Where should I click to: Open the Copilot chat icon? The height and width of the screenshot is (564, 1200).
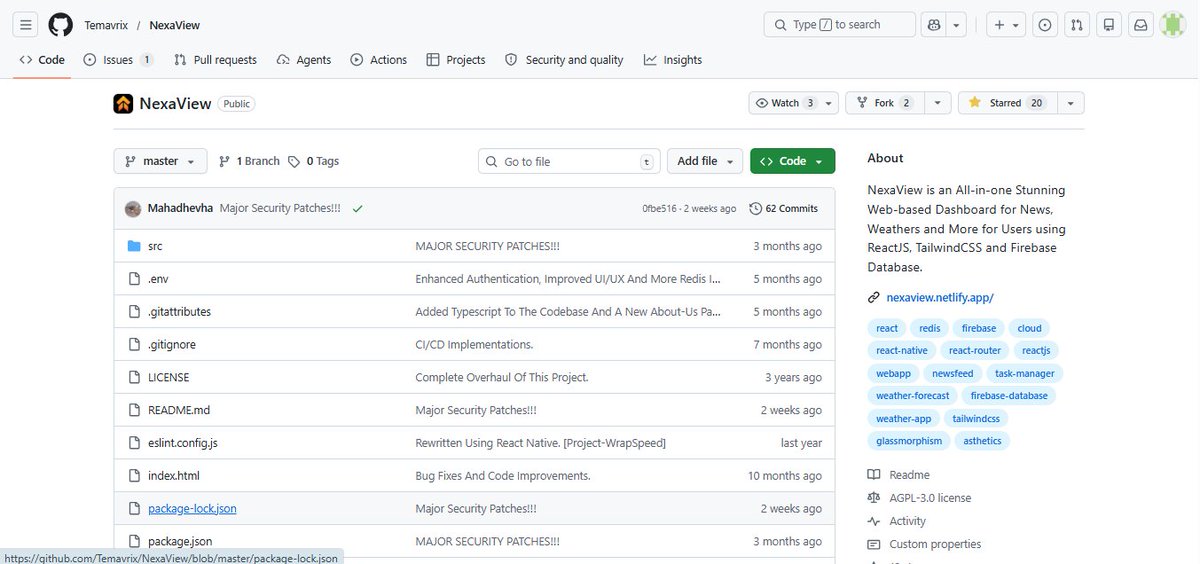934,25
